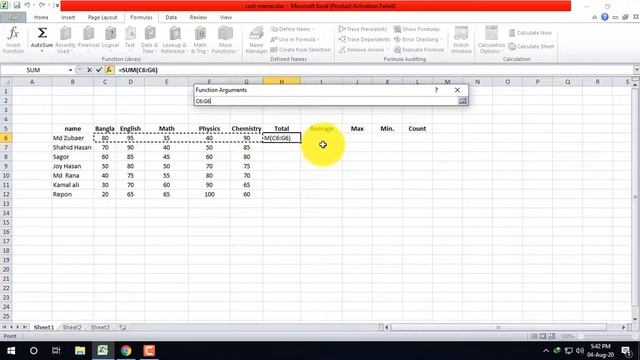Image resolution: width=640 pixels, height=360 pixels.
Task: Click the horizontal scrollbar right arrow
Action: tap(623, 327)
